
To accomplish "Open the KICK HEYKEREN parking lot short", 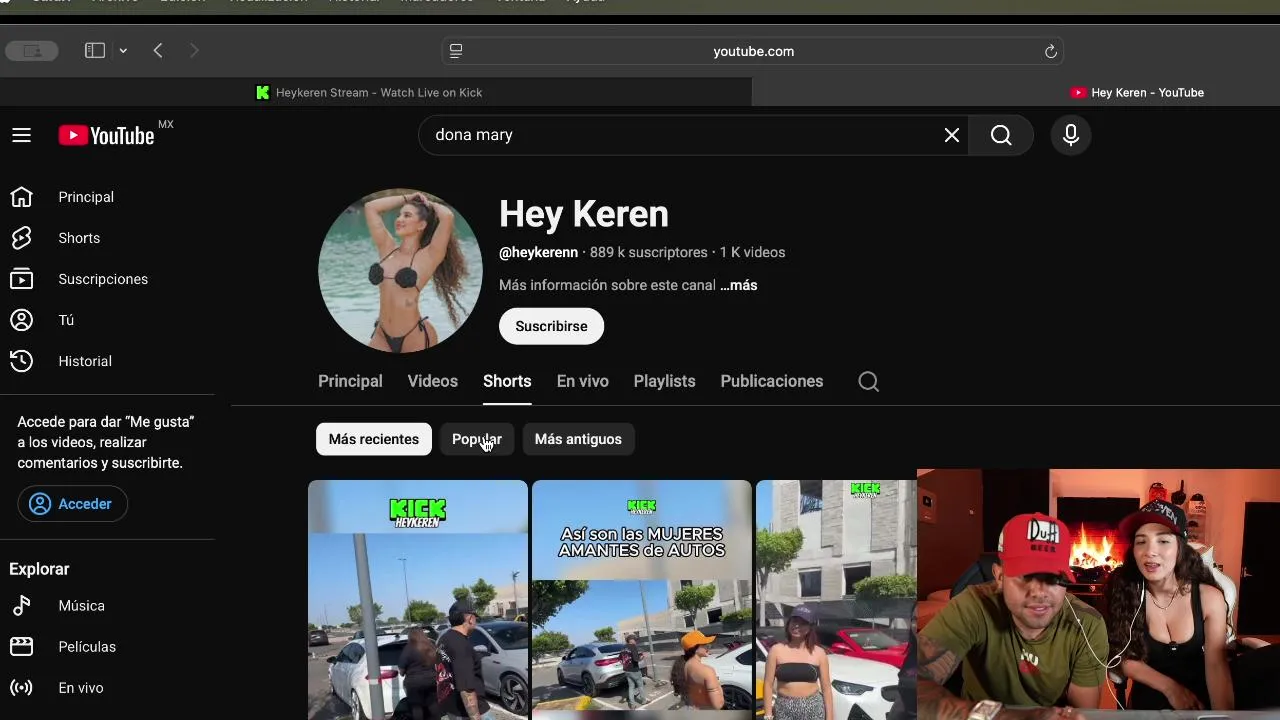I will pyautogui.click(x=418, y=600).
